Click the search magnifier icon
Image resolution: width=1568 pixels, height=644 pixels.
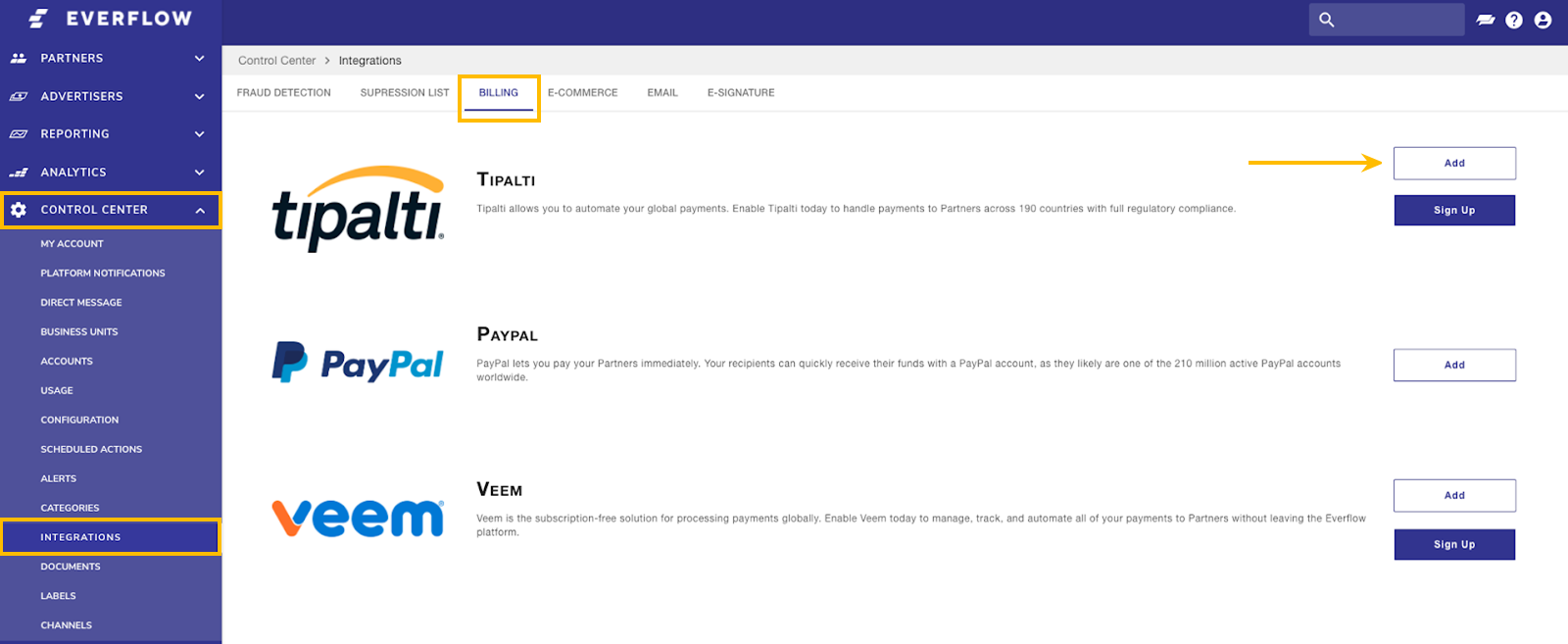(1327, 20)
